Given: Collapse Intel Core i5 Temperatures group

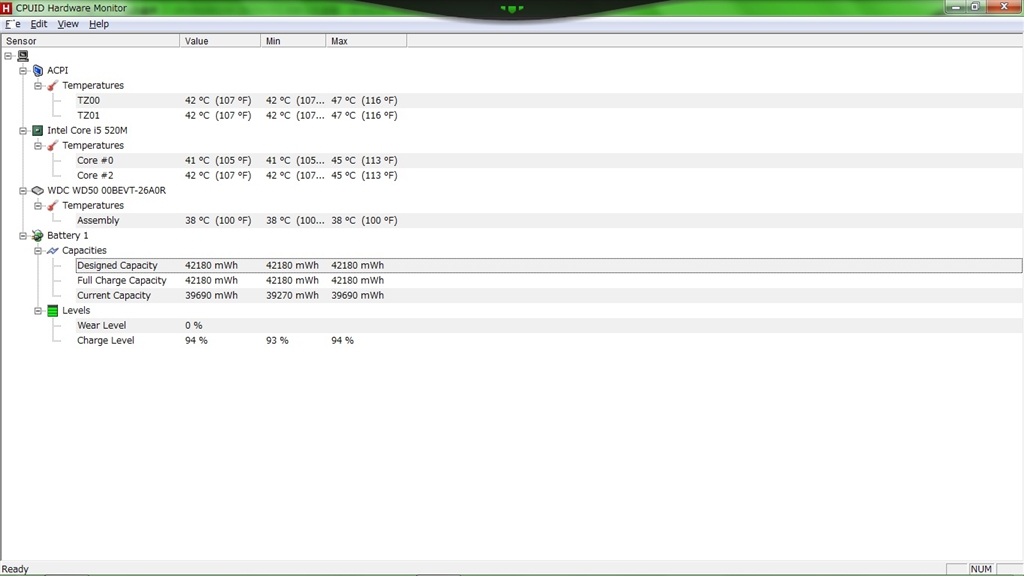Looking at the screenshot, I should click(x=38, y=146).
